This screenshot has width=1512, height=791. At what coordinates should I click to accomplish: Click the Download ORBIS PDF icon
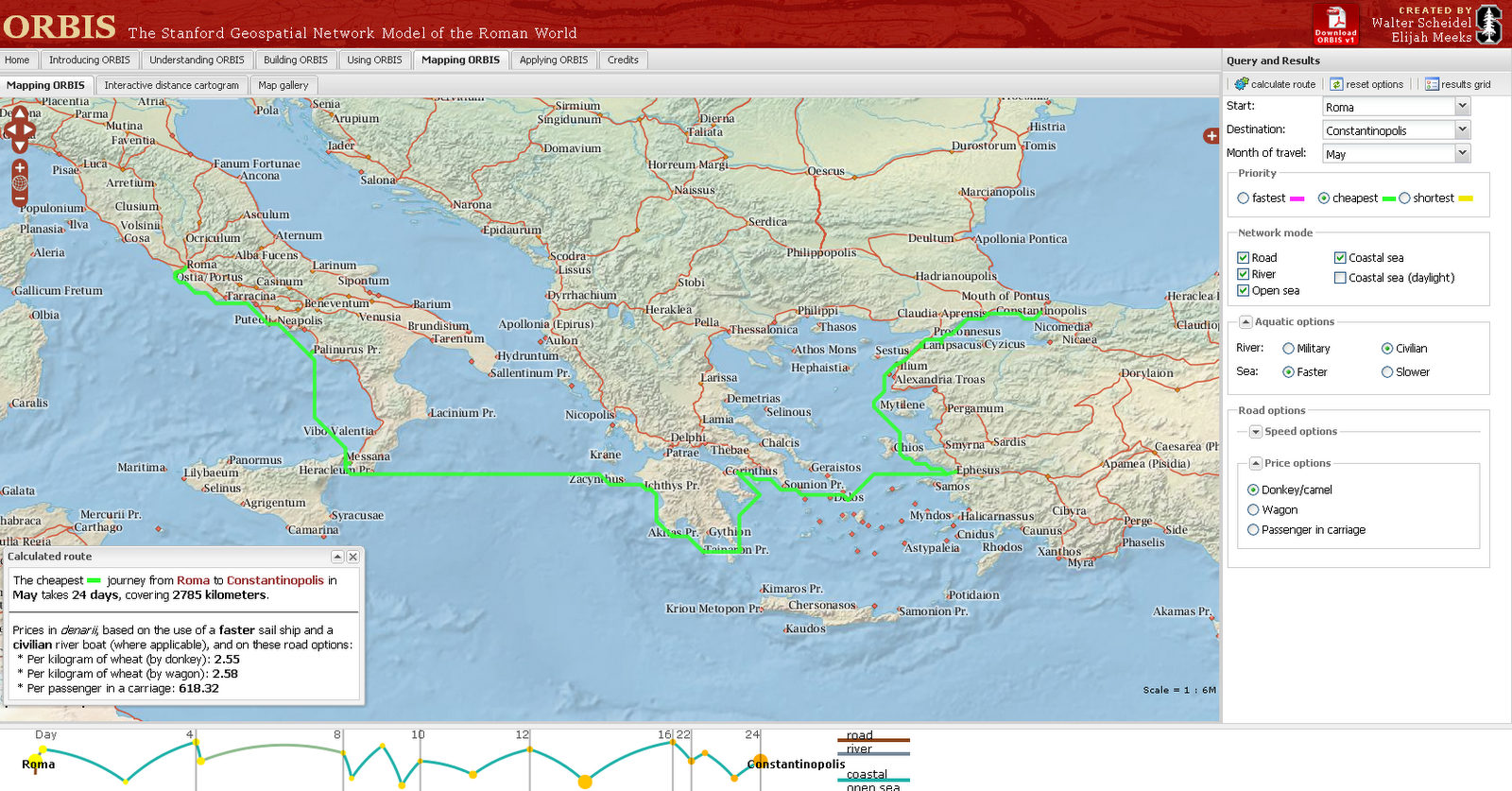(1336, 24)
